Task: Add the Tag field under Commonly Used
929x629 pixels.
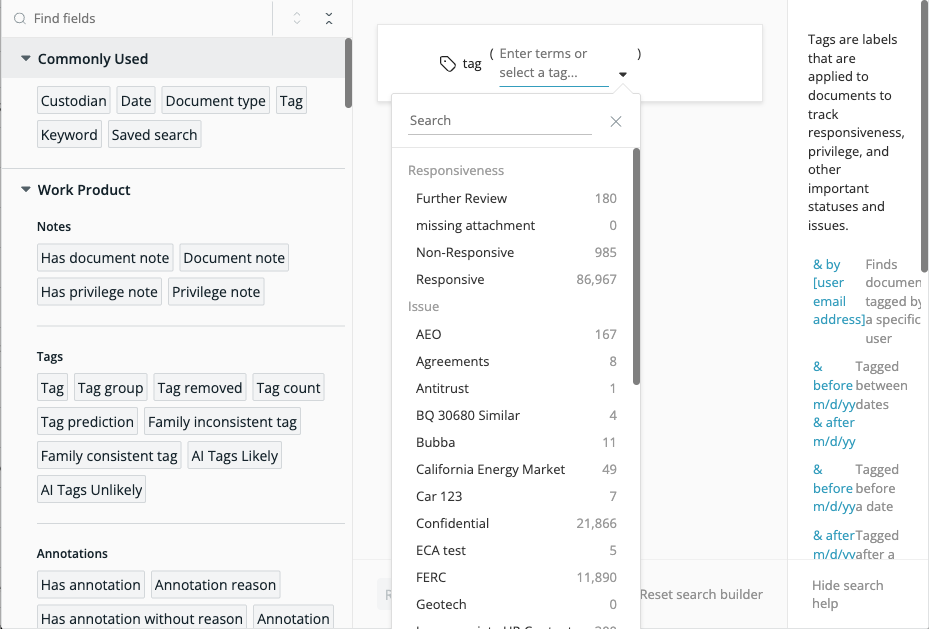Action: [x=291, y=101]
